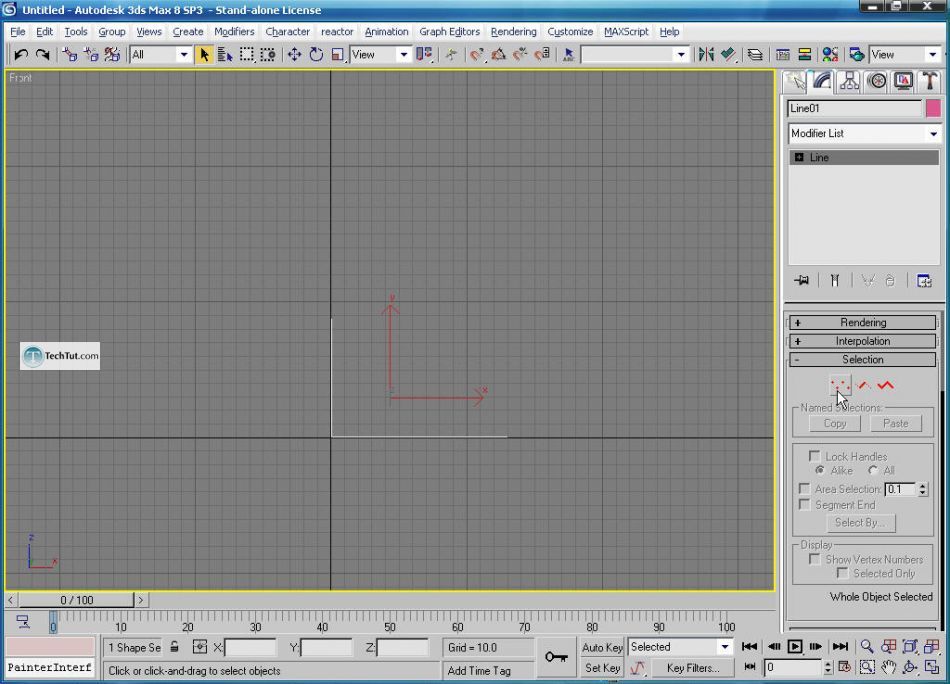Open the Motion panel tab
The width and height of the screenshot is (950, 684).
click(x=877, y=81)
